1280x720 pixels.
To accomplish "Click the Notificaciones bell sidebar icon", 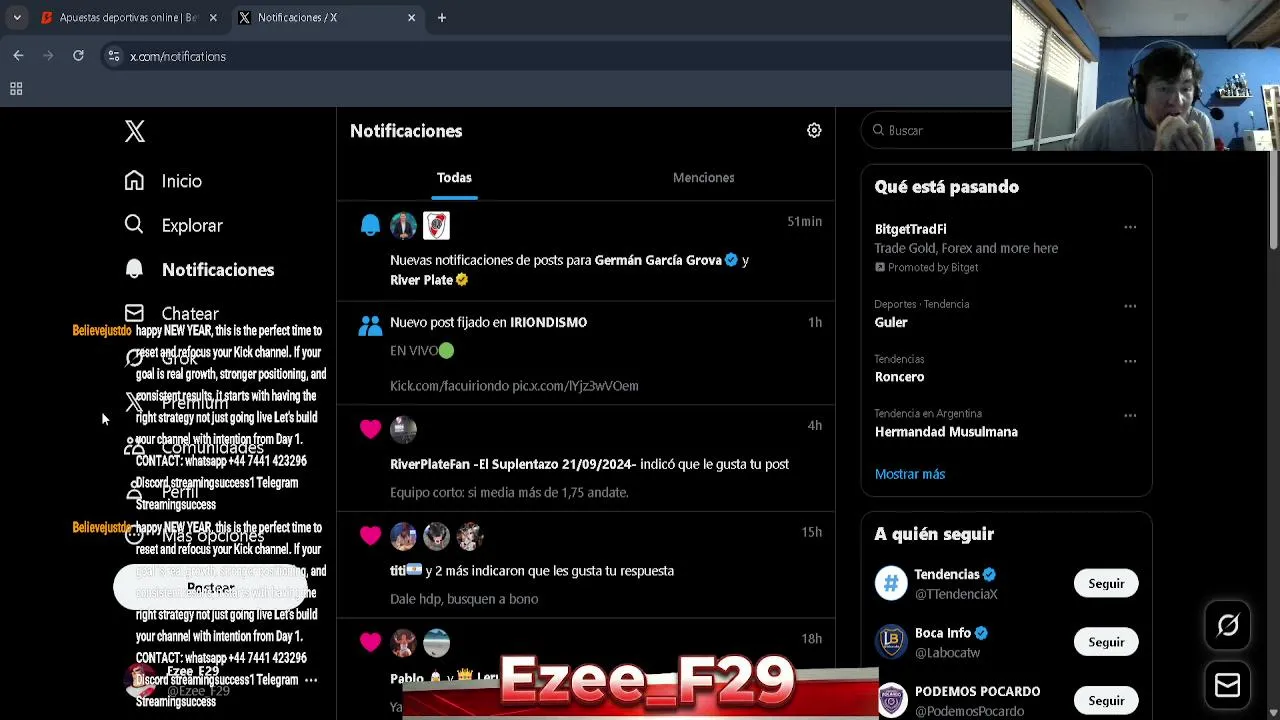I will (x=134, y=268).
